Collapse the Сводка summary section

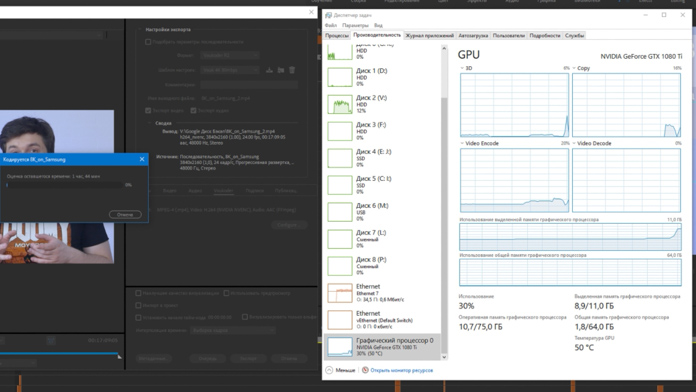[150, 123]
